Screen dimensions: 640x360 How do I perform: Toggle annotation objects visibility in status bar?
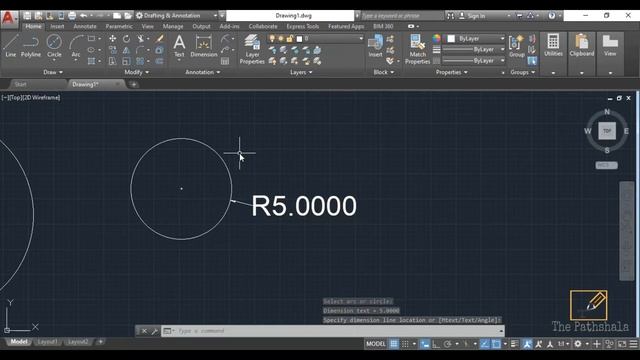tap(527, 344)
